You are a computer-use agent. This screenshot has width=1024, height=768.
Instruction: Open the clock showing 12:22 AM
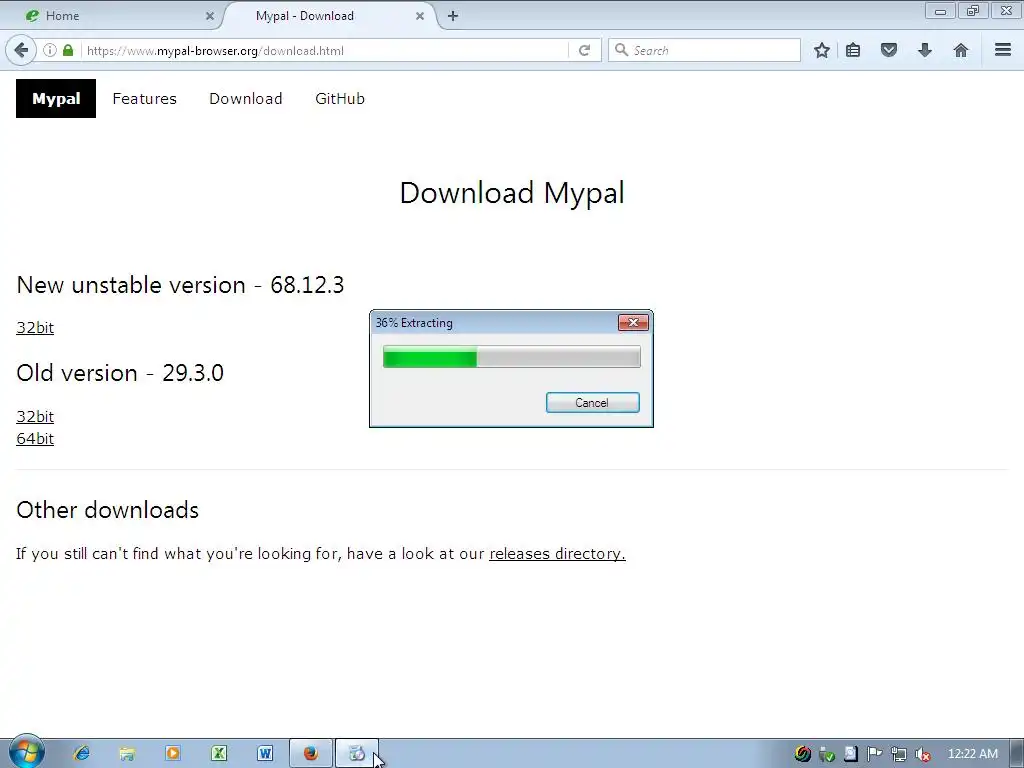(972, 754)
